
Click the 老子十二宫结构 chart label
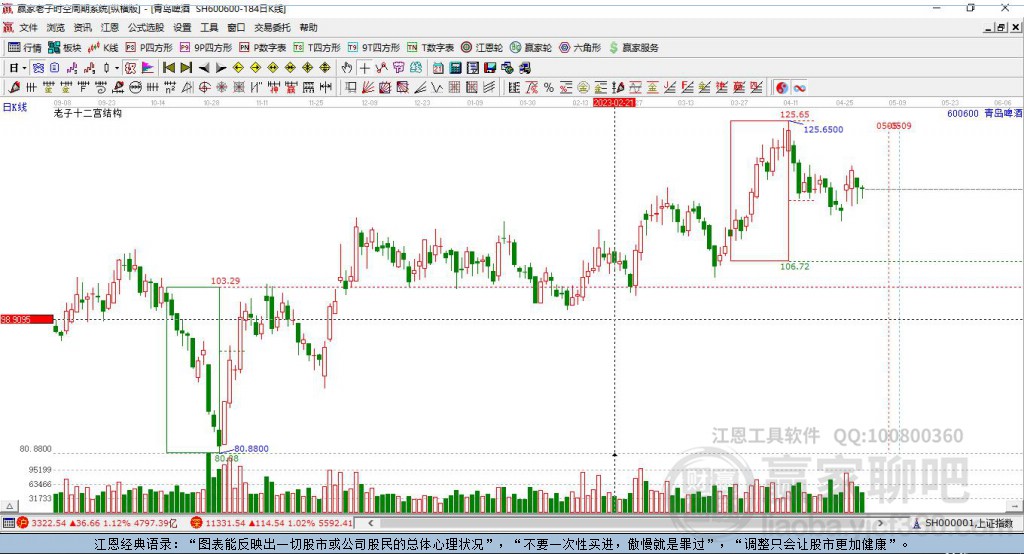(x=88, y=113)
